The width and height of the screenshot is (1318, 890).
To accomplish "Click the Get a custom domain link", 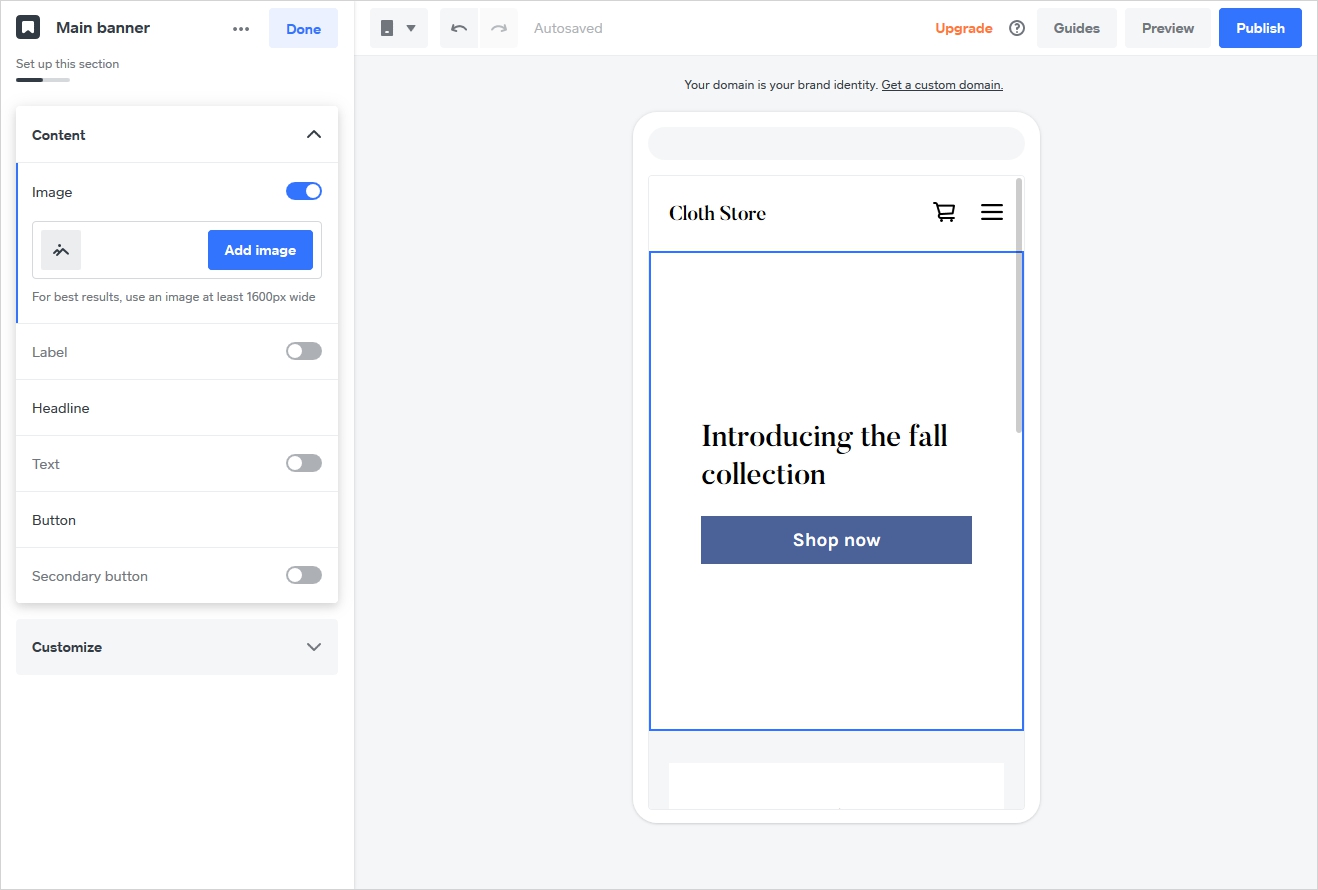I will tap(942, 85).
